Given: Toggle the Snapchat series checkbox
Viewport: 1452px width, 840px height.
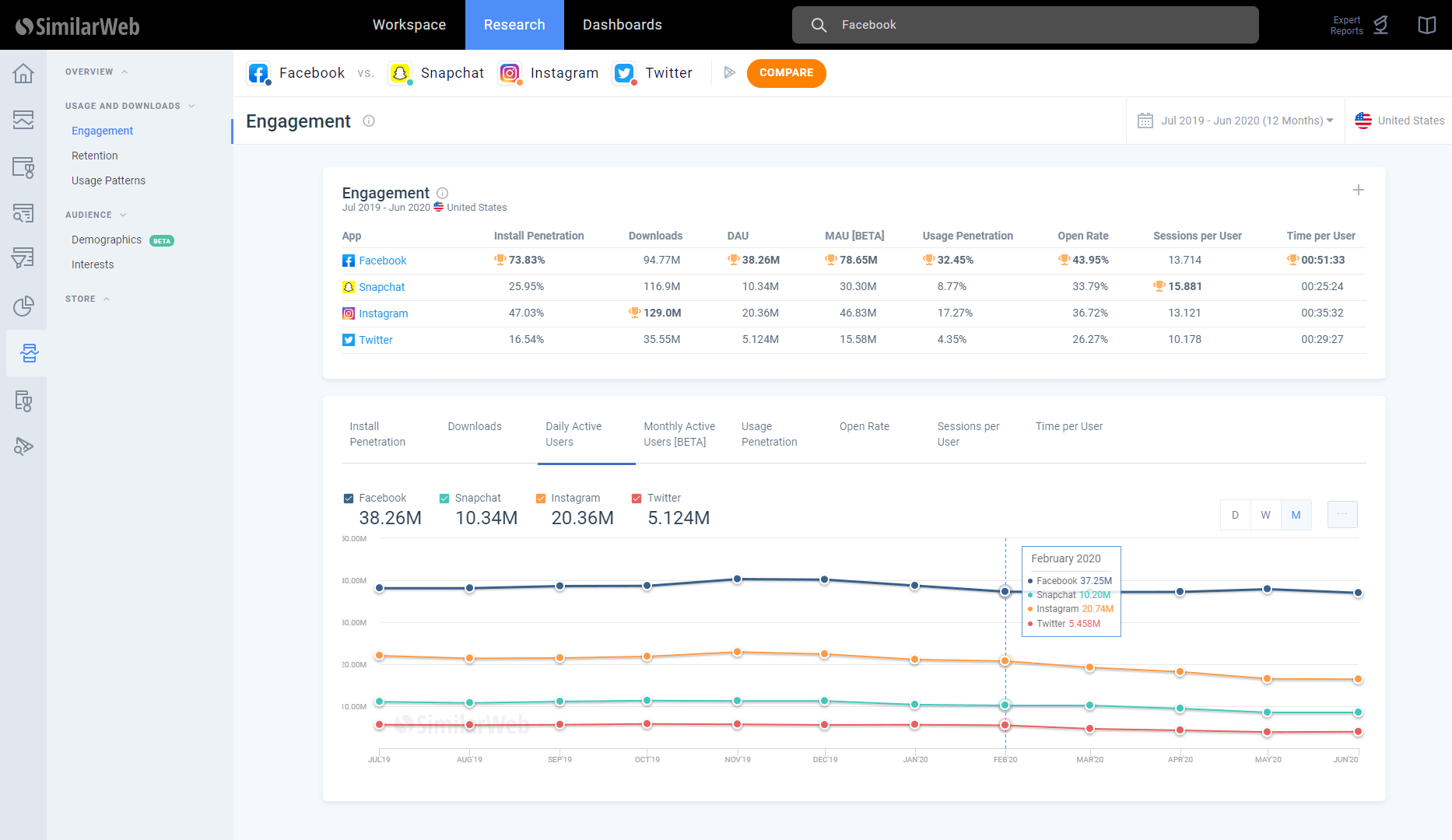Looking at the screenshot, I should (x=444, y=499).
